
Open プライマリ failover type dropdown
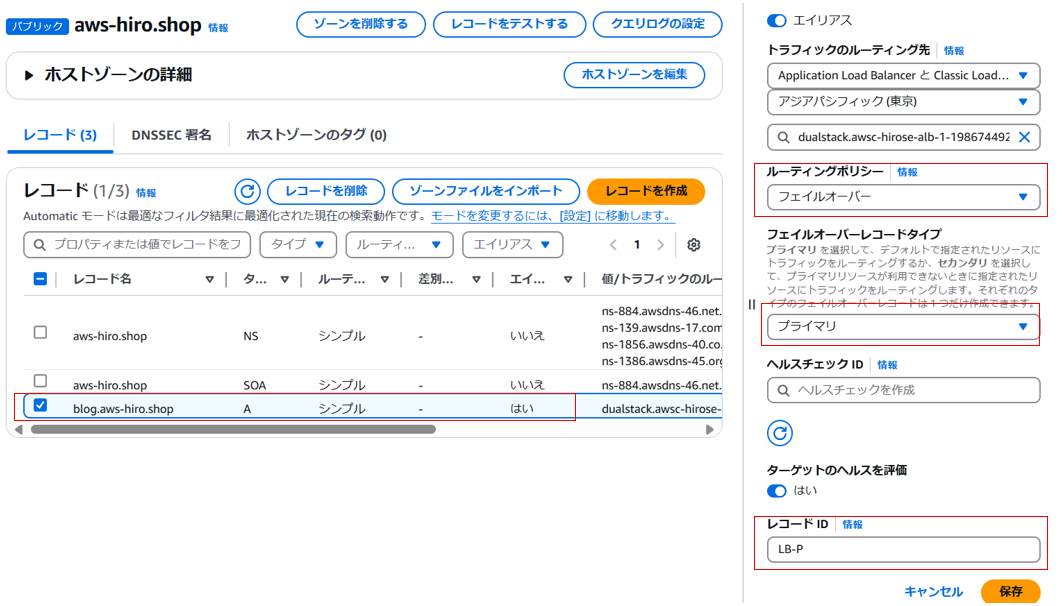pyautogui.click(x=904, y=326)
